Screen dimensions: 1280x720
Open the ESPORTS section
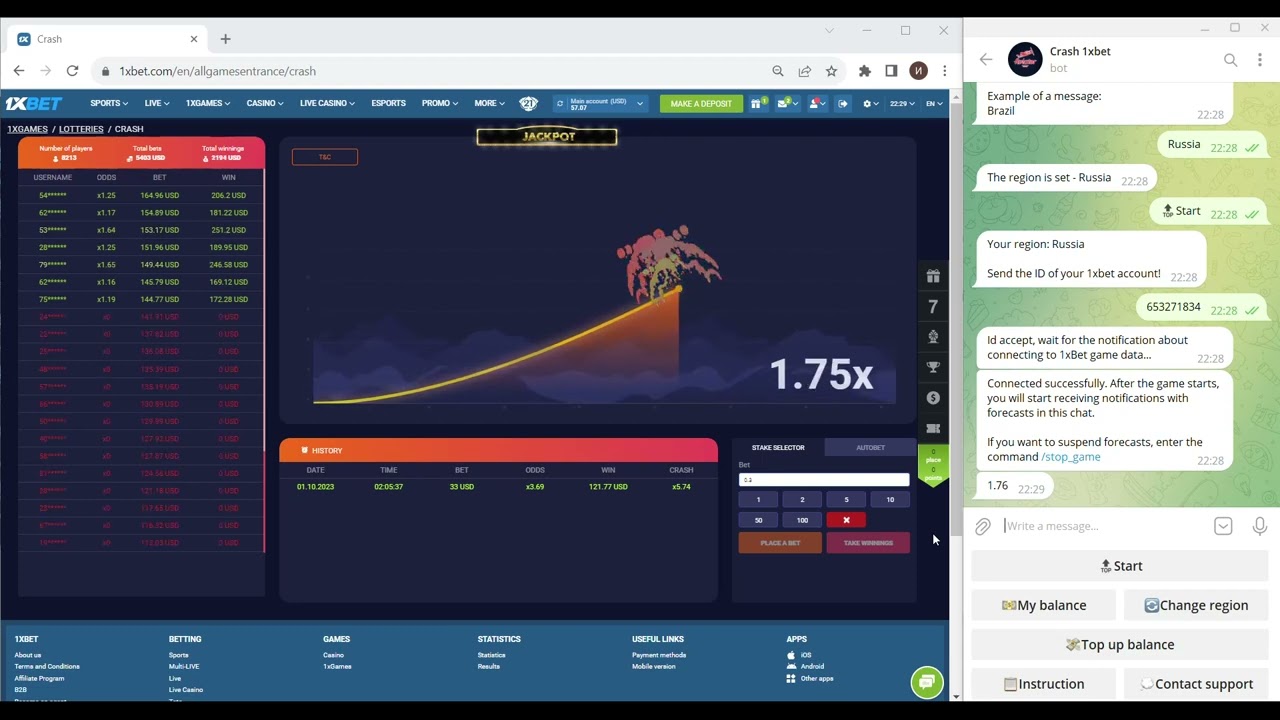[x=388, y=103]
